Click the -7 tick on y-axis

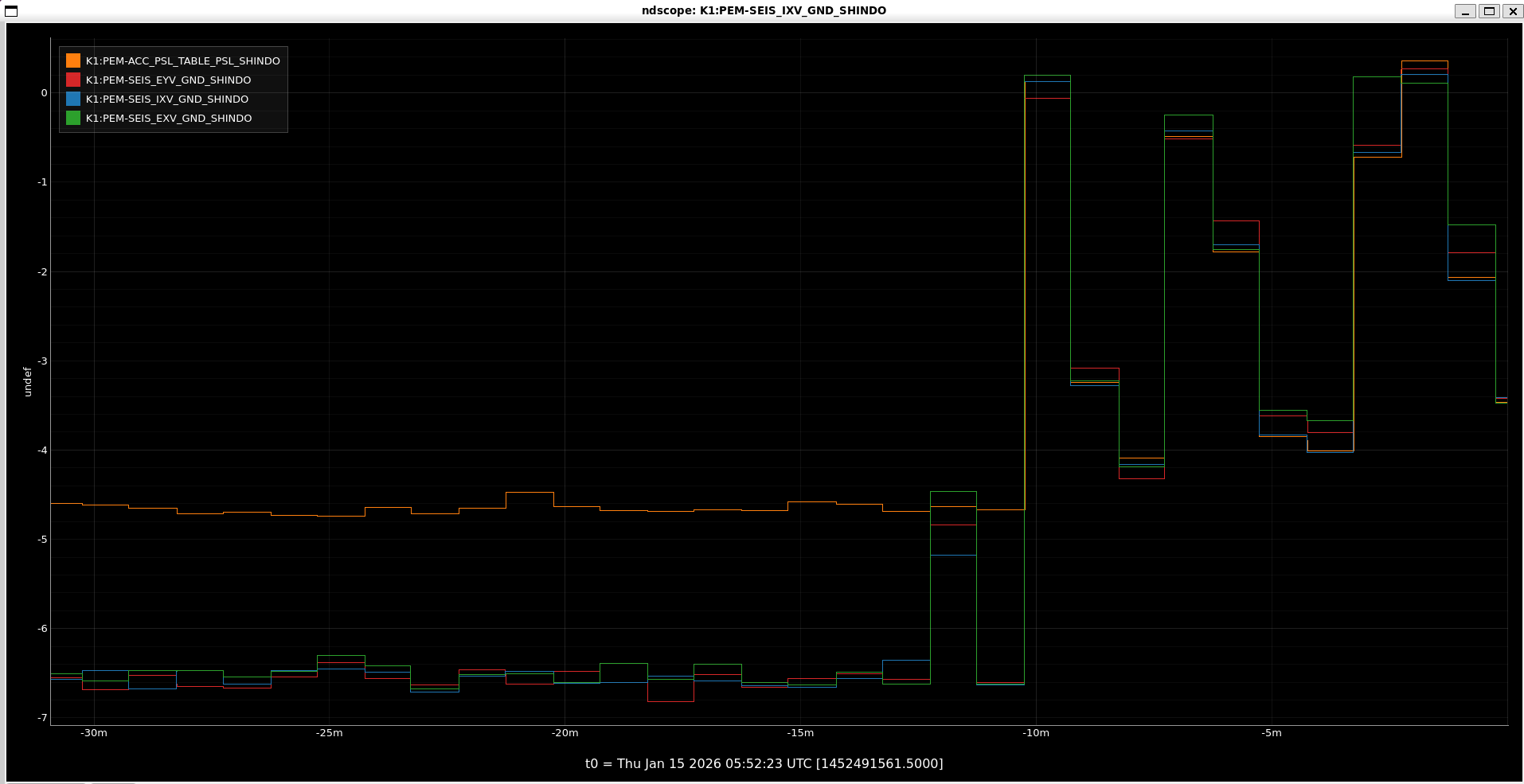tap(42, 718)
